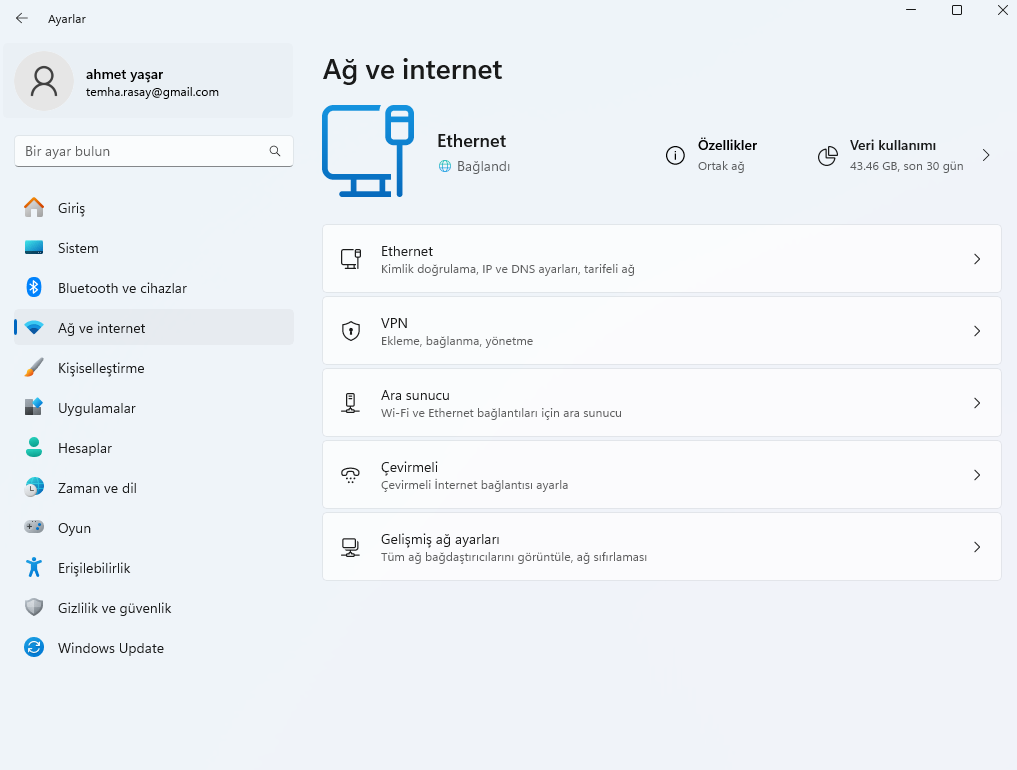The image size is (1017, 770).
Task: Select Uygulamalar from the sidebar
Action: tap(96, 408)
